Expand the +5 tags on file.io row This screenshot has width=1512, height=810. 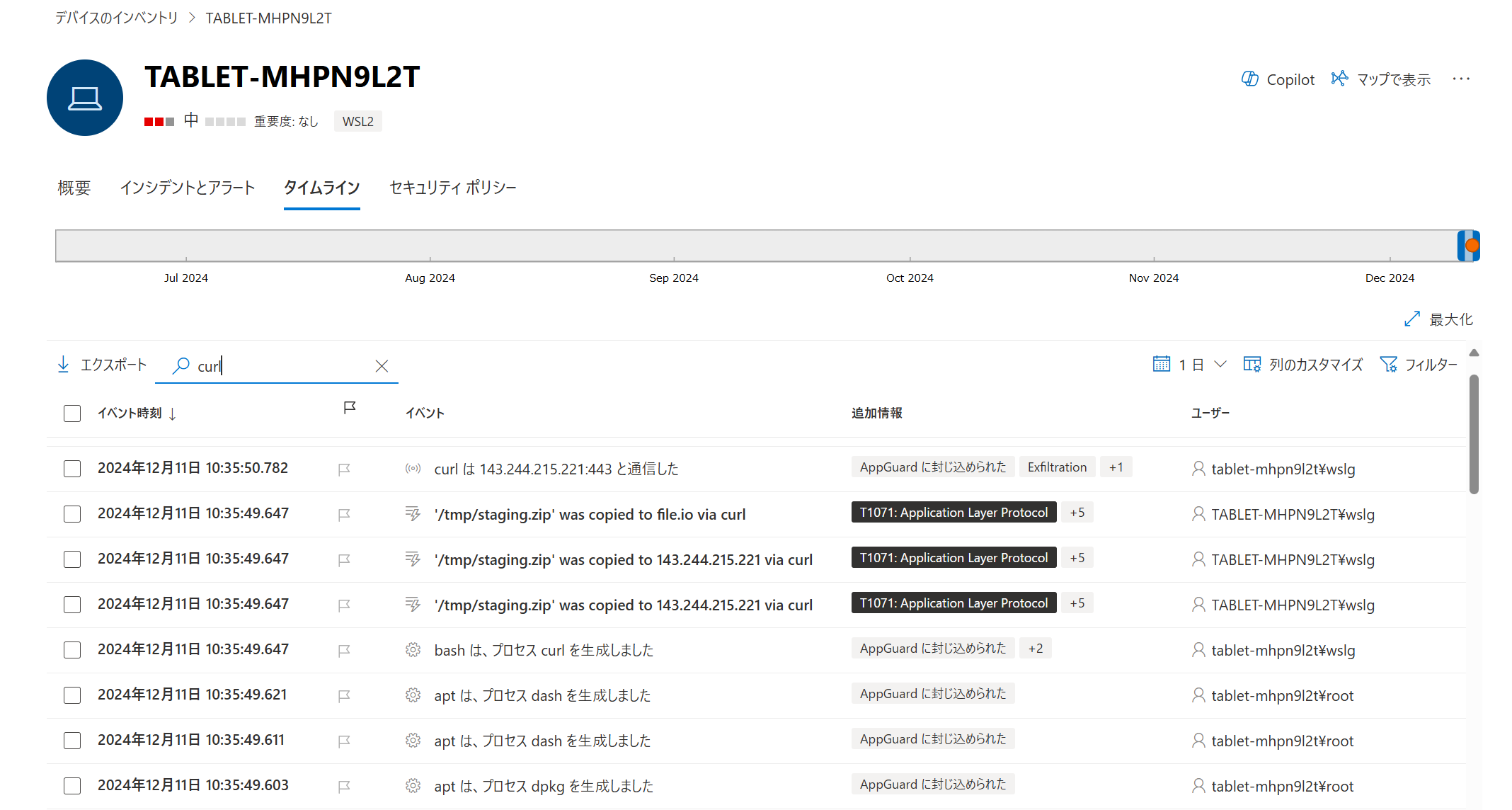tap(1077, 513)
